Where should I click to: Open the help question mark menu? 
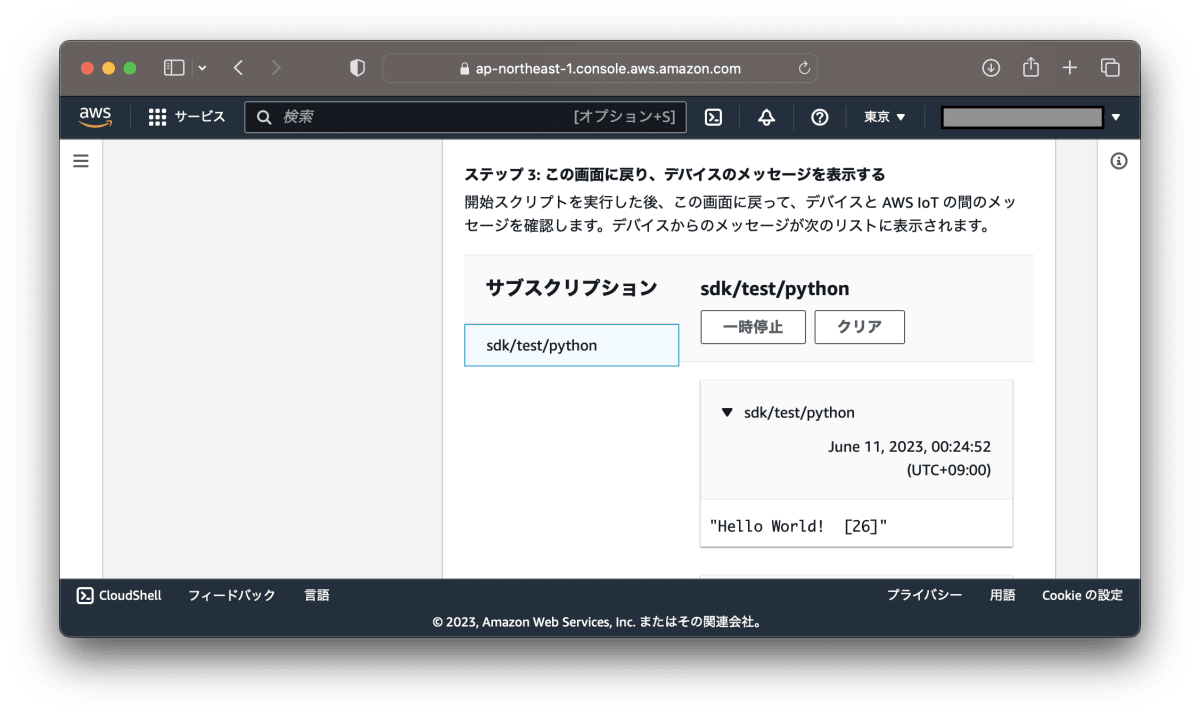pyautogui.click(x=820, y=117)
